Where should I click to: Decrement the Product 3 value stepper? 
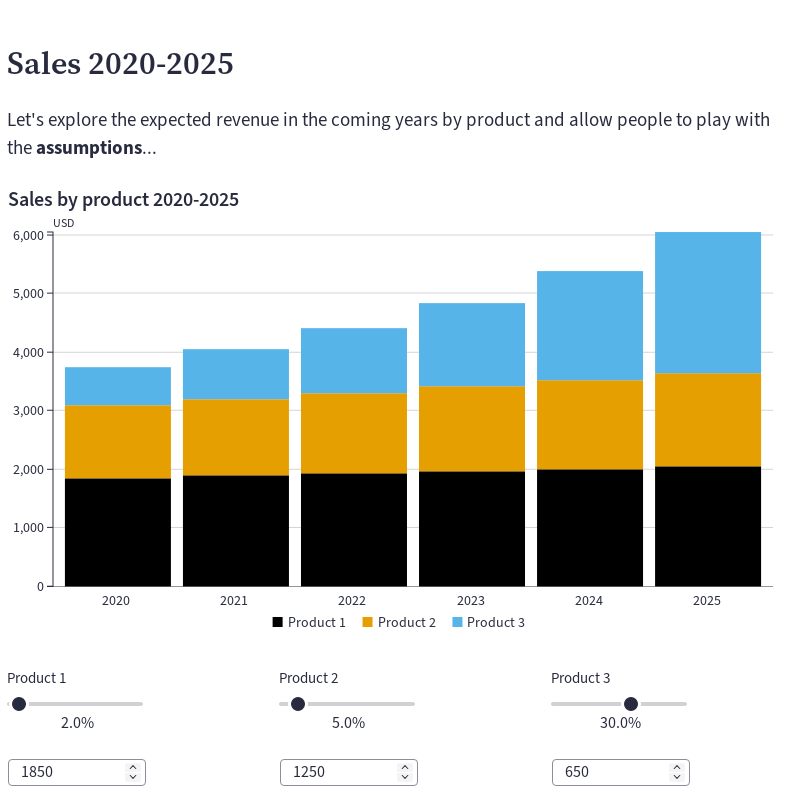tap(676, 778)
